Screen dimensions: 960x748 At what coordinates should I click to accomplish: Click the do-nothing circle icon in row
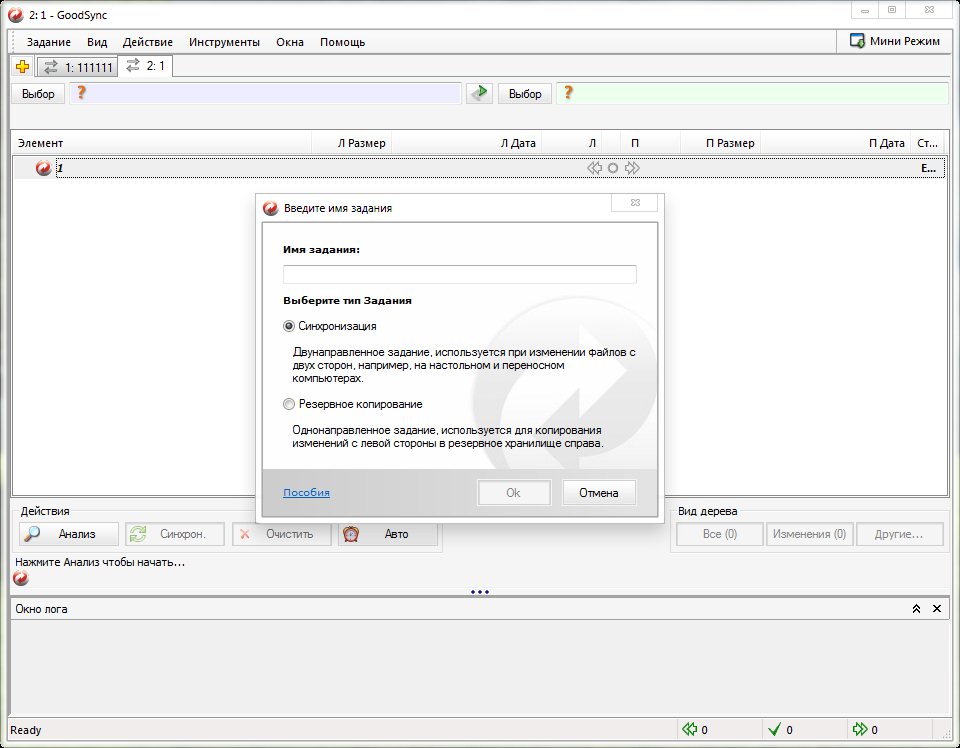pos(613,169)
